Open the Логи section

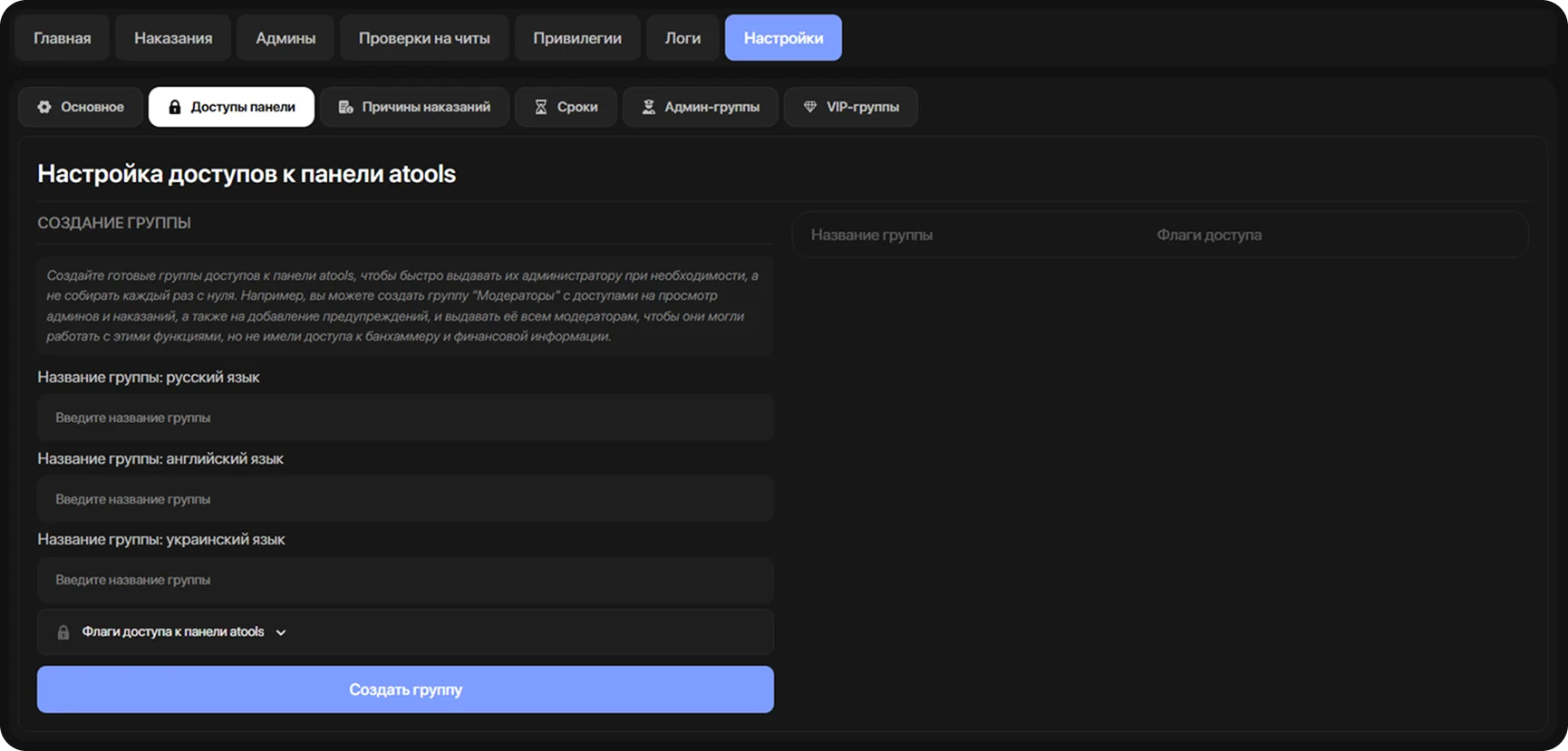[x=682, y=38]
